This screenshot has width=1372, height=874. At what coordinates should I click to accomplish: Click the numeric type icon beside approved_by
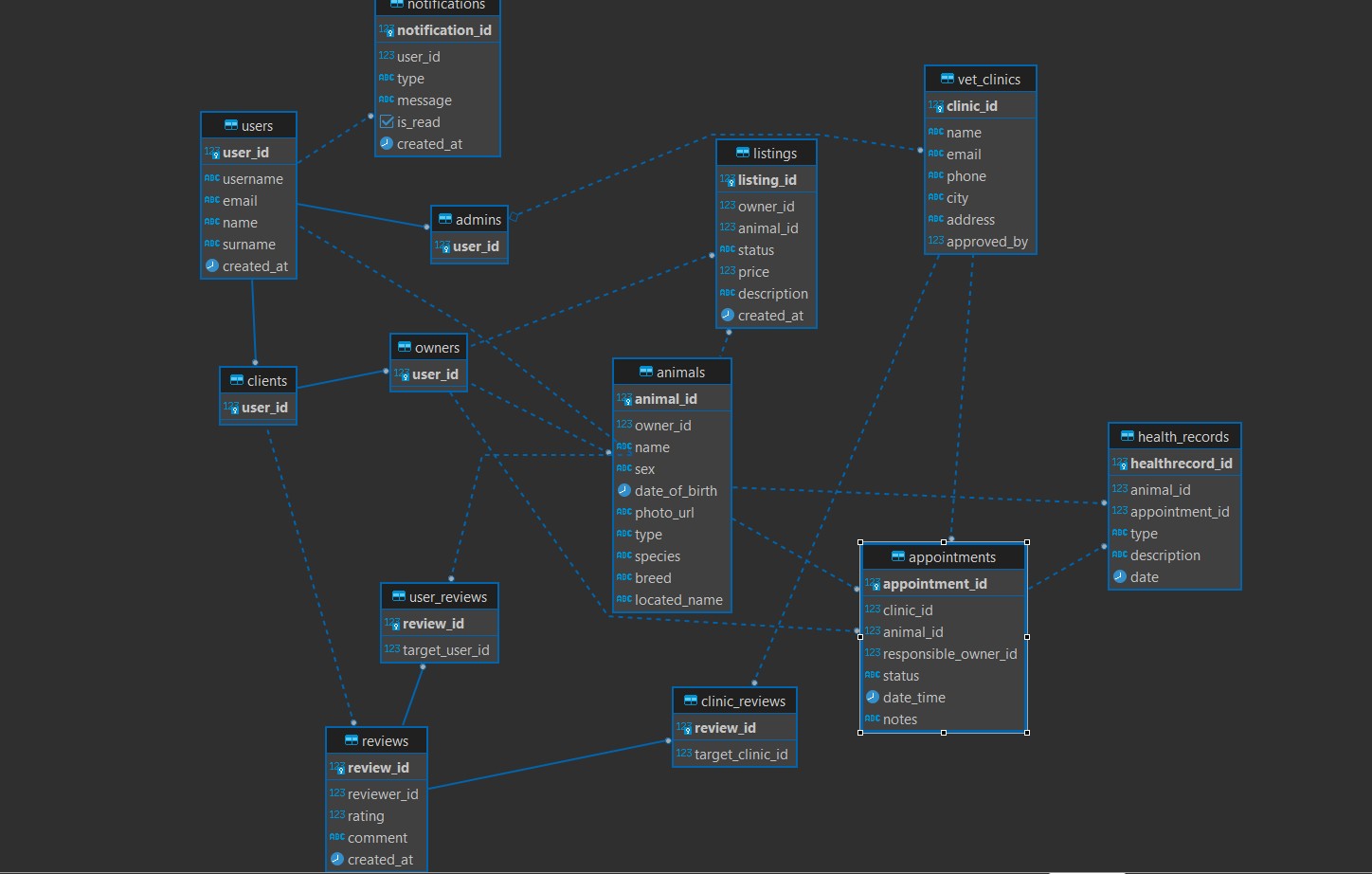935,241
